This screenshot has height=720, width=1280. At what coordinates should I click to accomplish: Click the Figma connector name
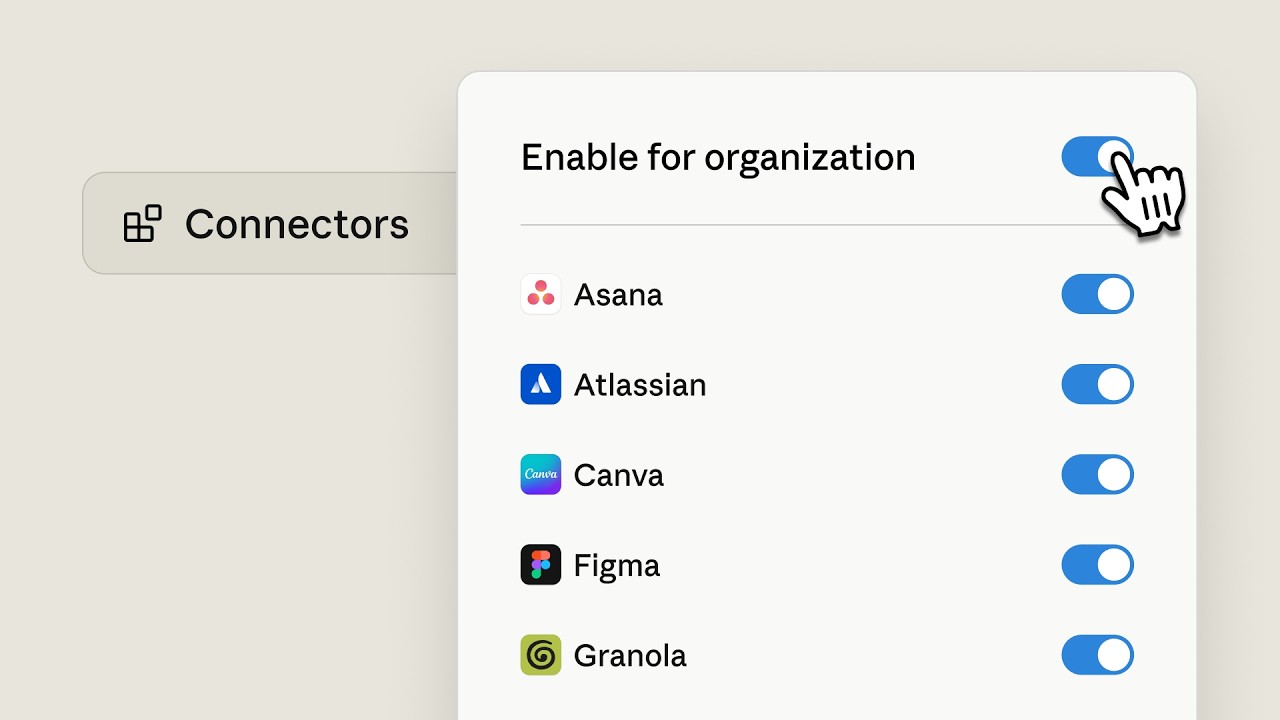pyautogui.click(x=617, y=566)
